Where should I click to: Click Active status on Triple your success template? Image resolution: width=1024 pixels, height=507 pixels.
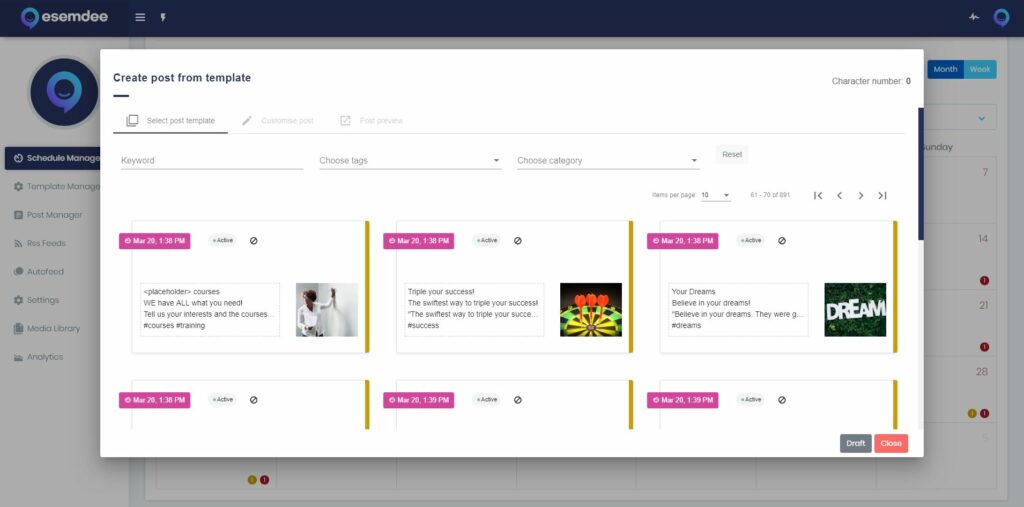[487, 240]
